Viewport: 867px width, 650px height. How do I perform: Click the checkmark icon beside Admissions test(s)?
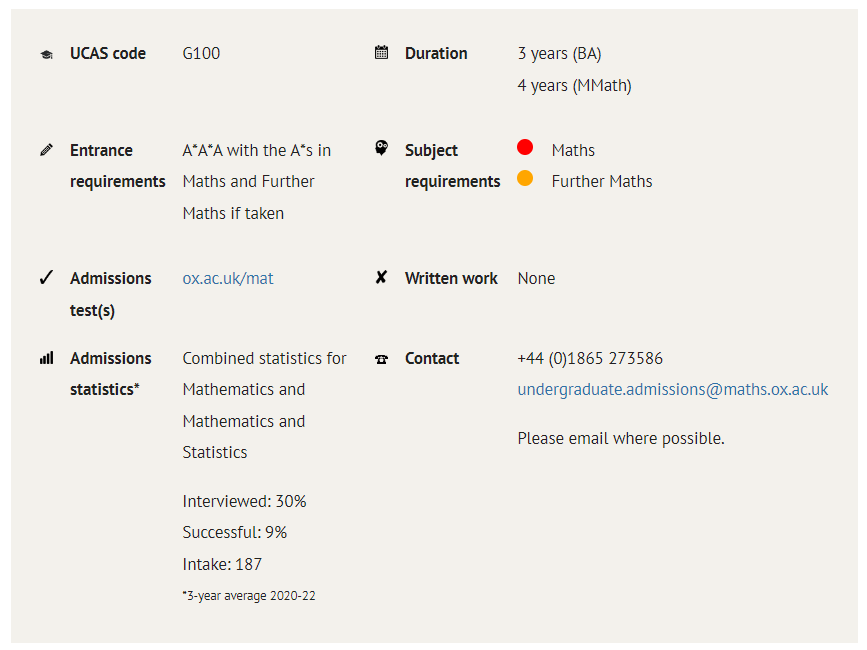tap(46, 277)
